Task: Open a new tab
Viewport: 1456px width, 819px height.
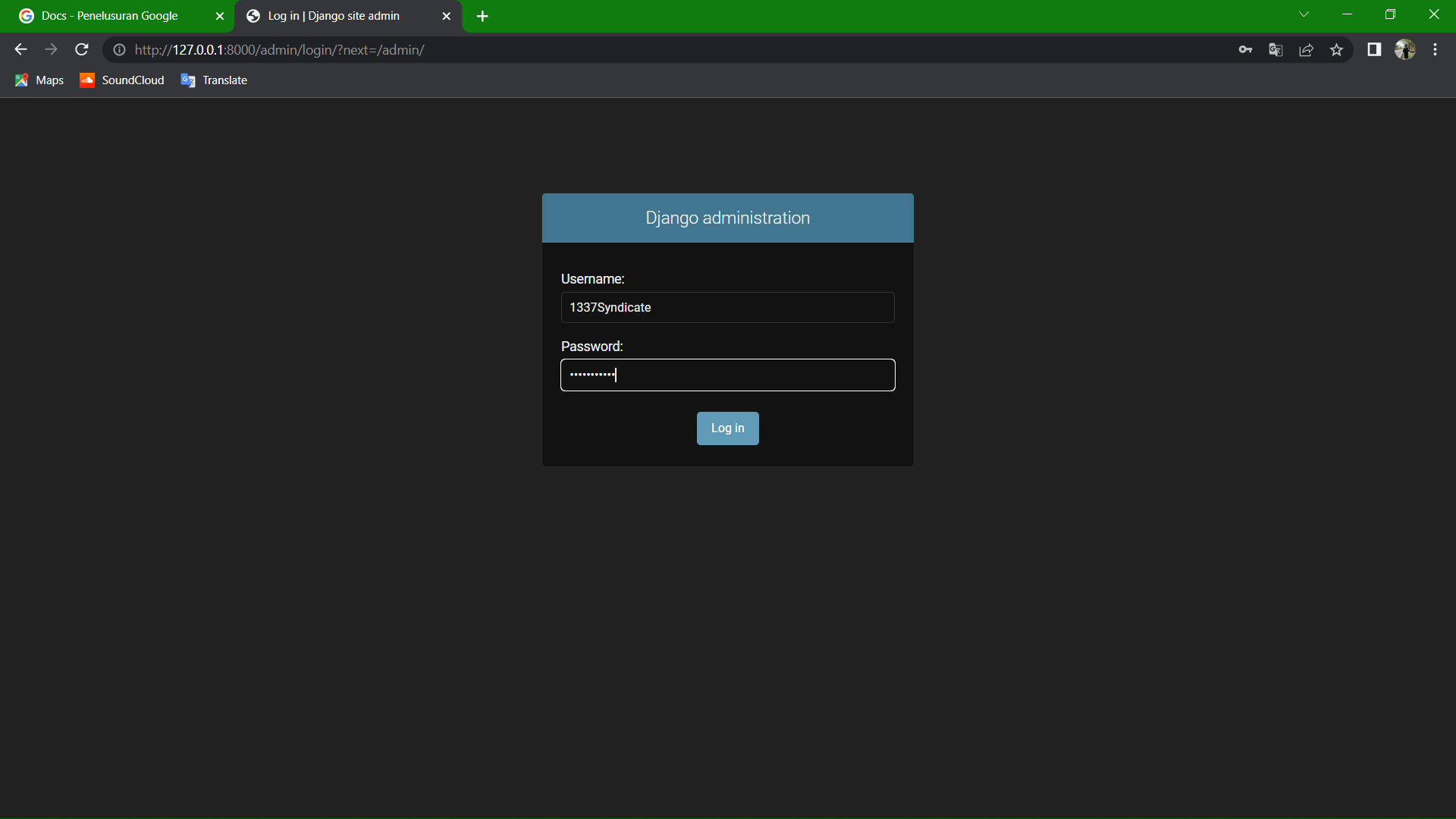Action: click(x=482, y=16)
